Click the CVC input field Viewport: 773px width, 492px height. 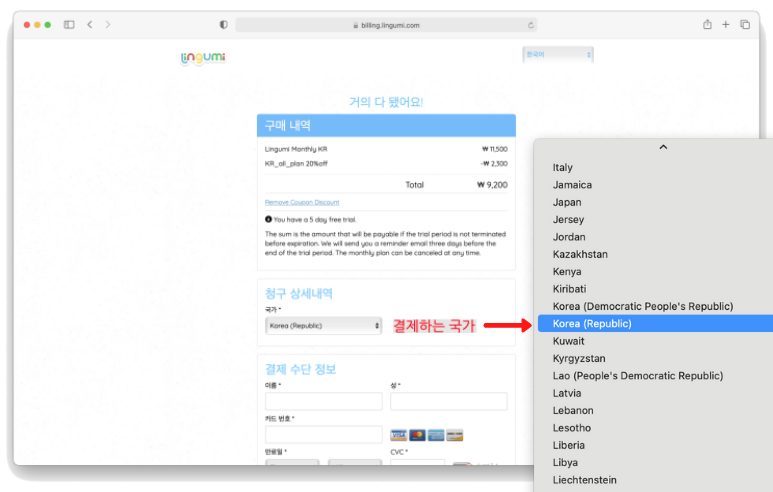418,462
